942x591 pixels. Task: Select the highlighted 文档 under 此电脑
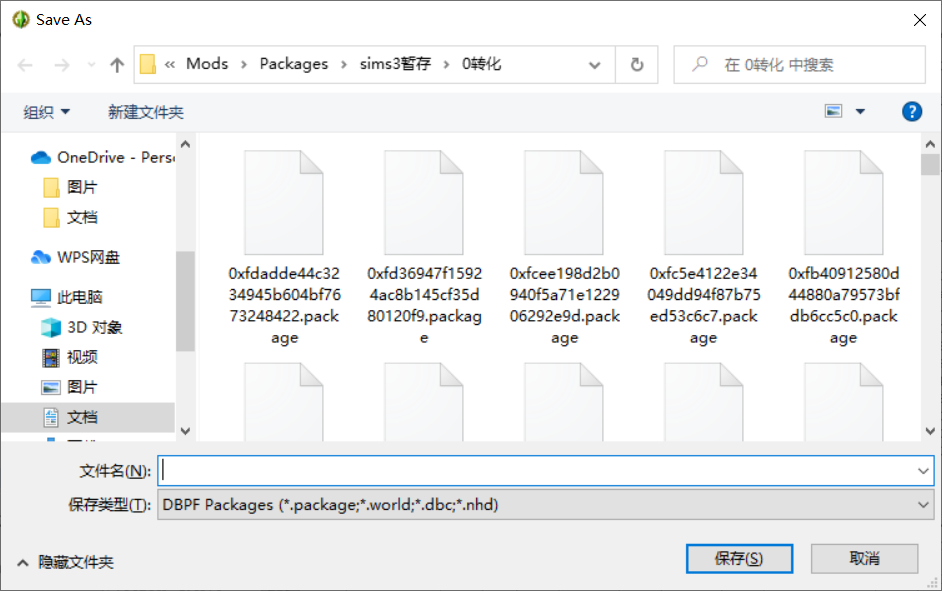pyautogui.click(x=88, y=417)
